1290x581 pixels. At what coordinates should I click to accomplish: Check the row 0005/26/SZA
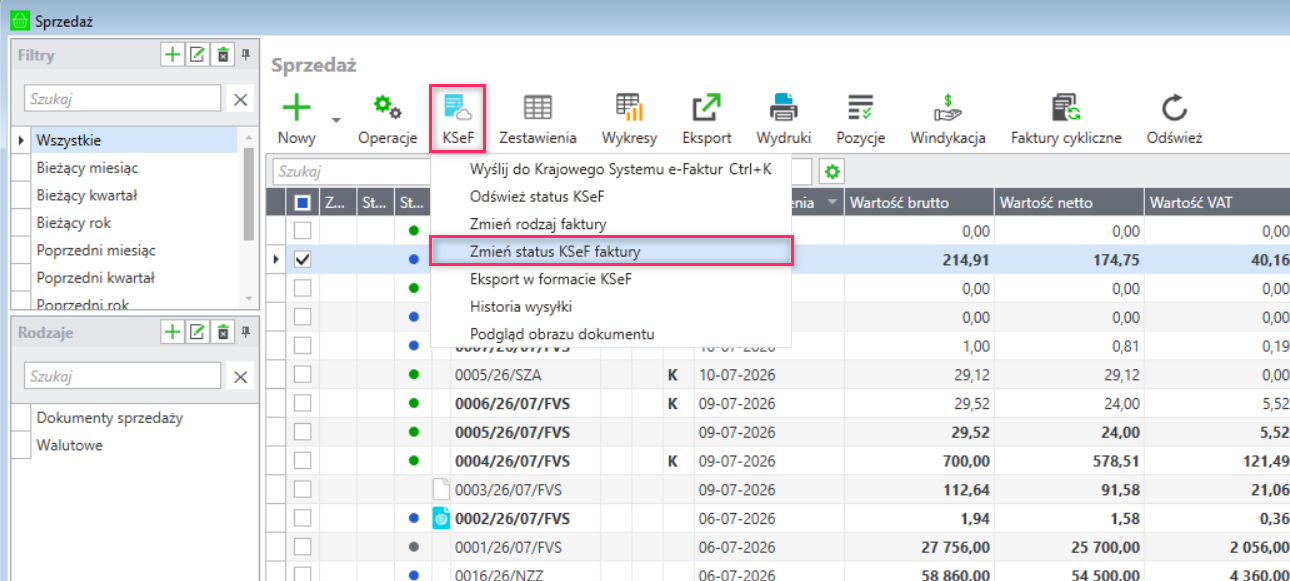(302, 375)
